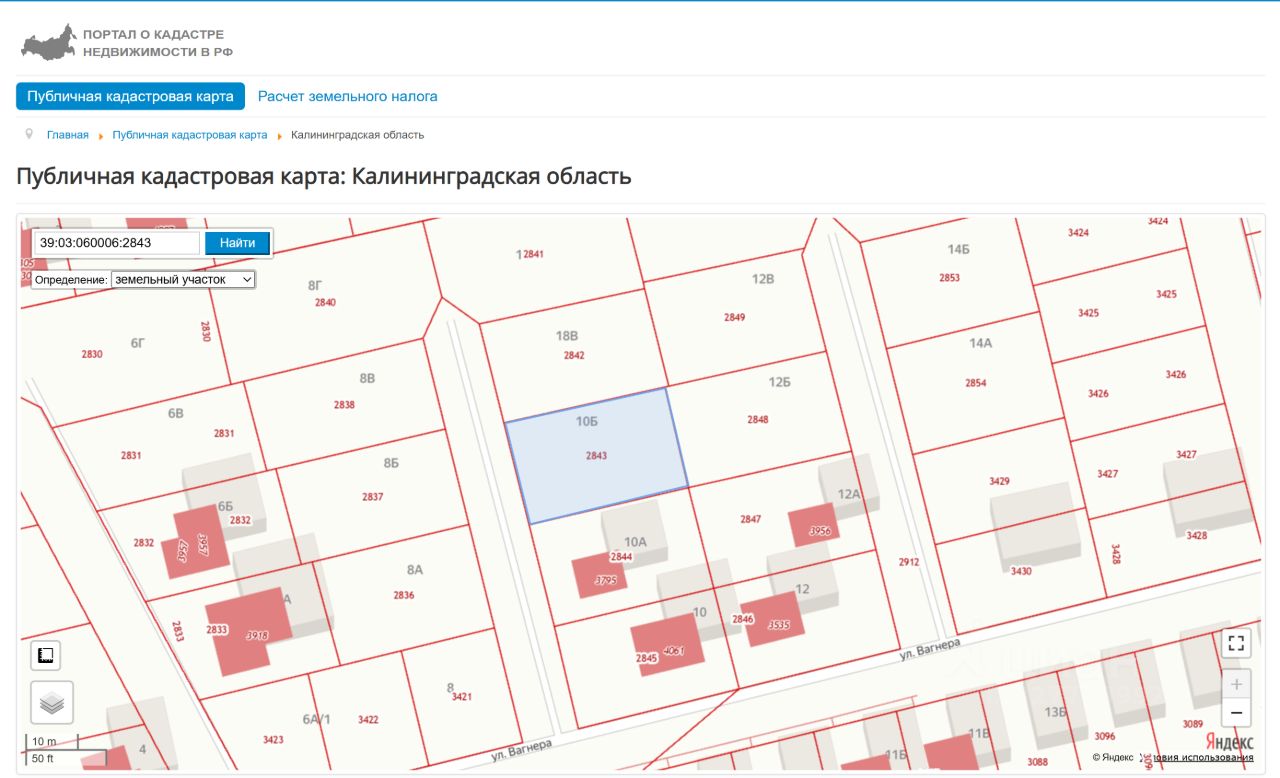The width and height of the screenshot is (1280, 778).
Task: Click house label 8А
Action: click(x=415, y=570)
